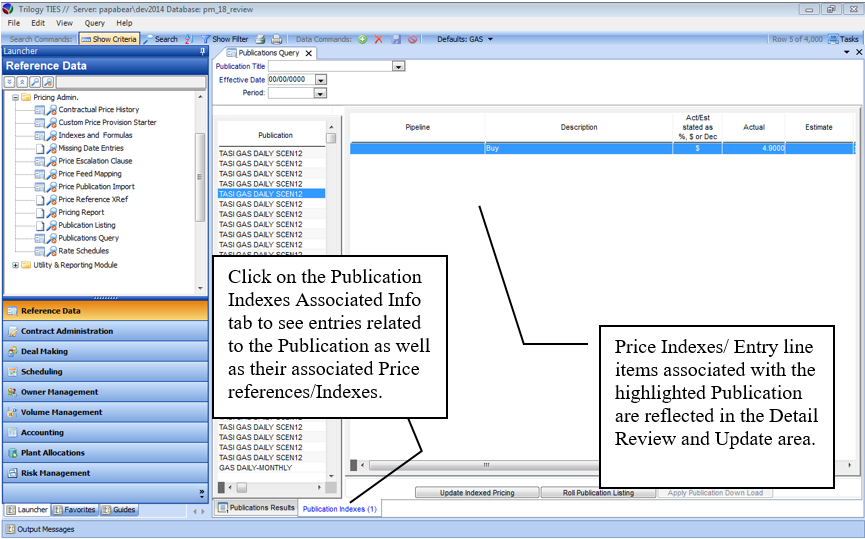Open the Period dropdown
The height and width of the screenshot is (539, 865).
tap(320, 93)
